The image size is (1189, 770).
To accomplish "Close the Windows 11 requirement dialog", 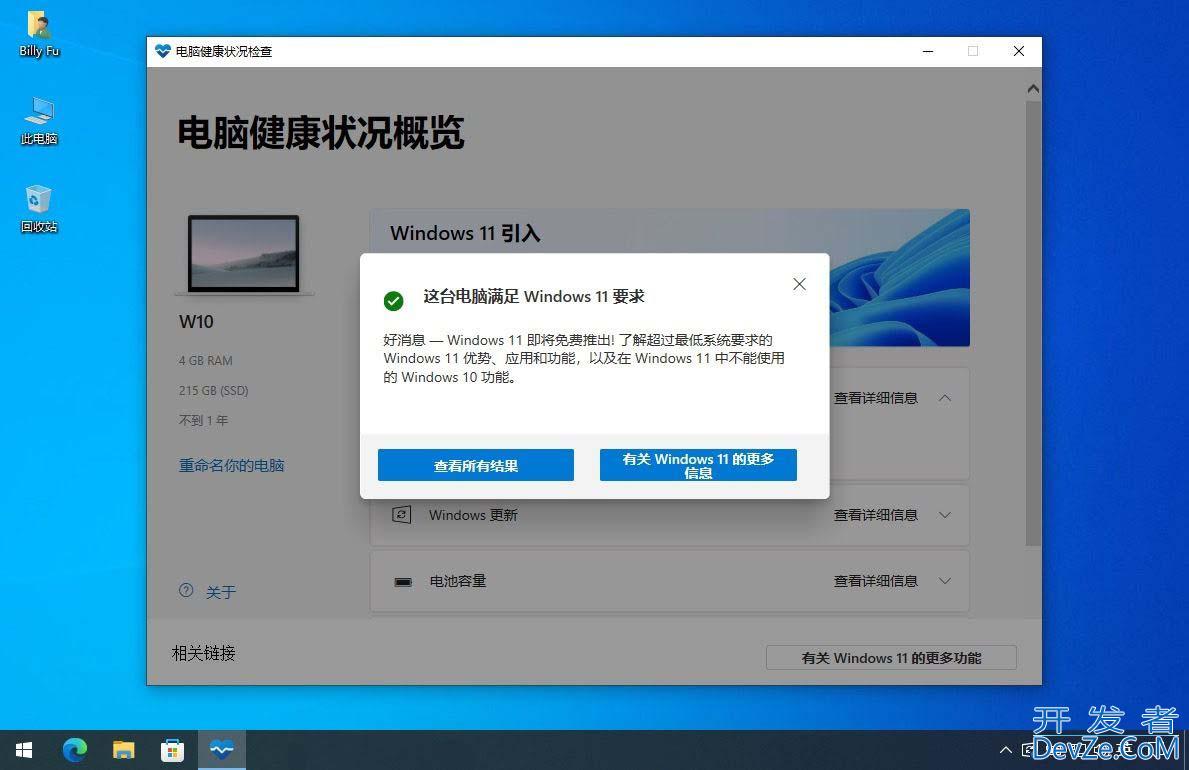I will click(799, 284).
